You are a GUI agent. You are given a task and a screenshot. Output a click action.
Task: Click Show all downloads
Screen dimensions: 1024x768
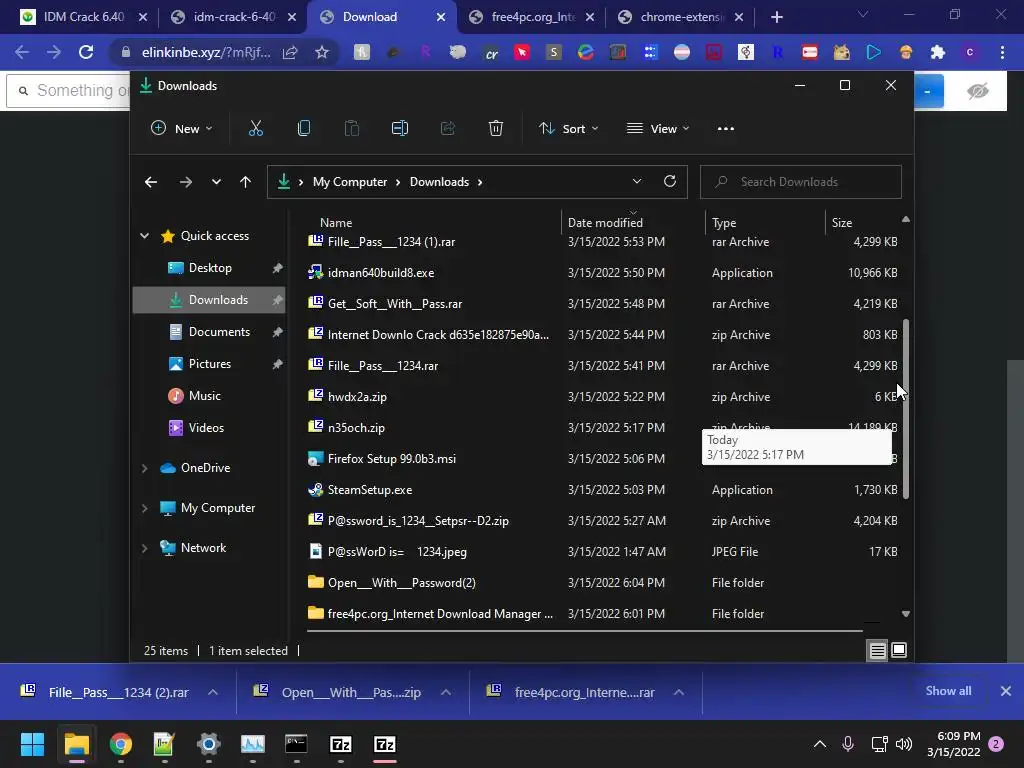coord(948,691)
